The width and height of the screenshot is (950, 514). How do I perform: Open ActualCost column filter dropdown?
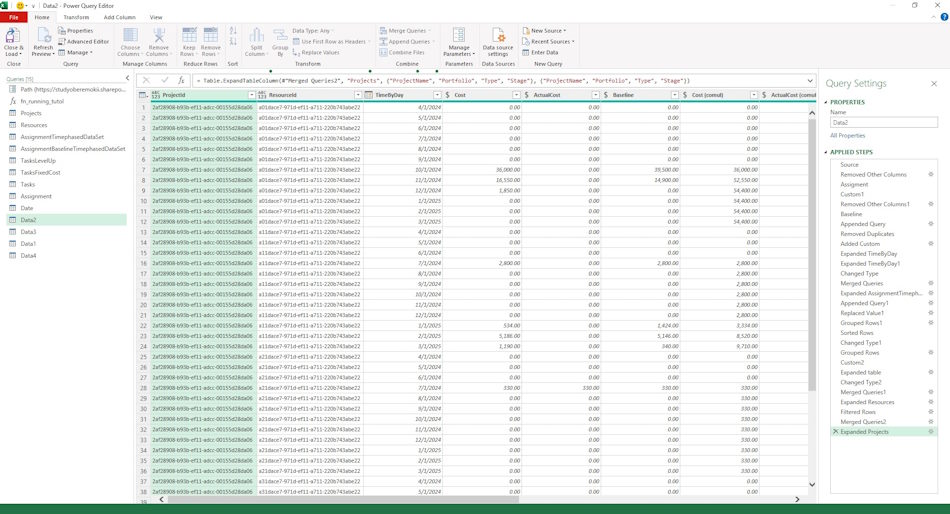[x=596, y=95]
